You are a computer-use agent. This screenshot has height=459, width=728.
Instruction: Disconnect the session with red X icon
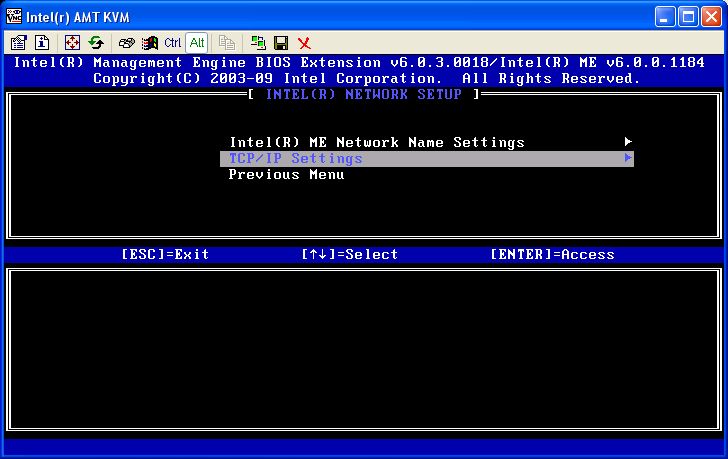tap(304, 43)
